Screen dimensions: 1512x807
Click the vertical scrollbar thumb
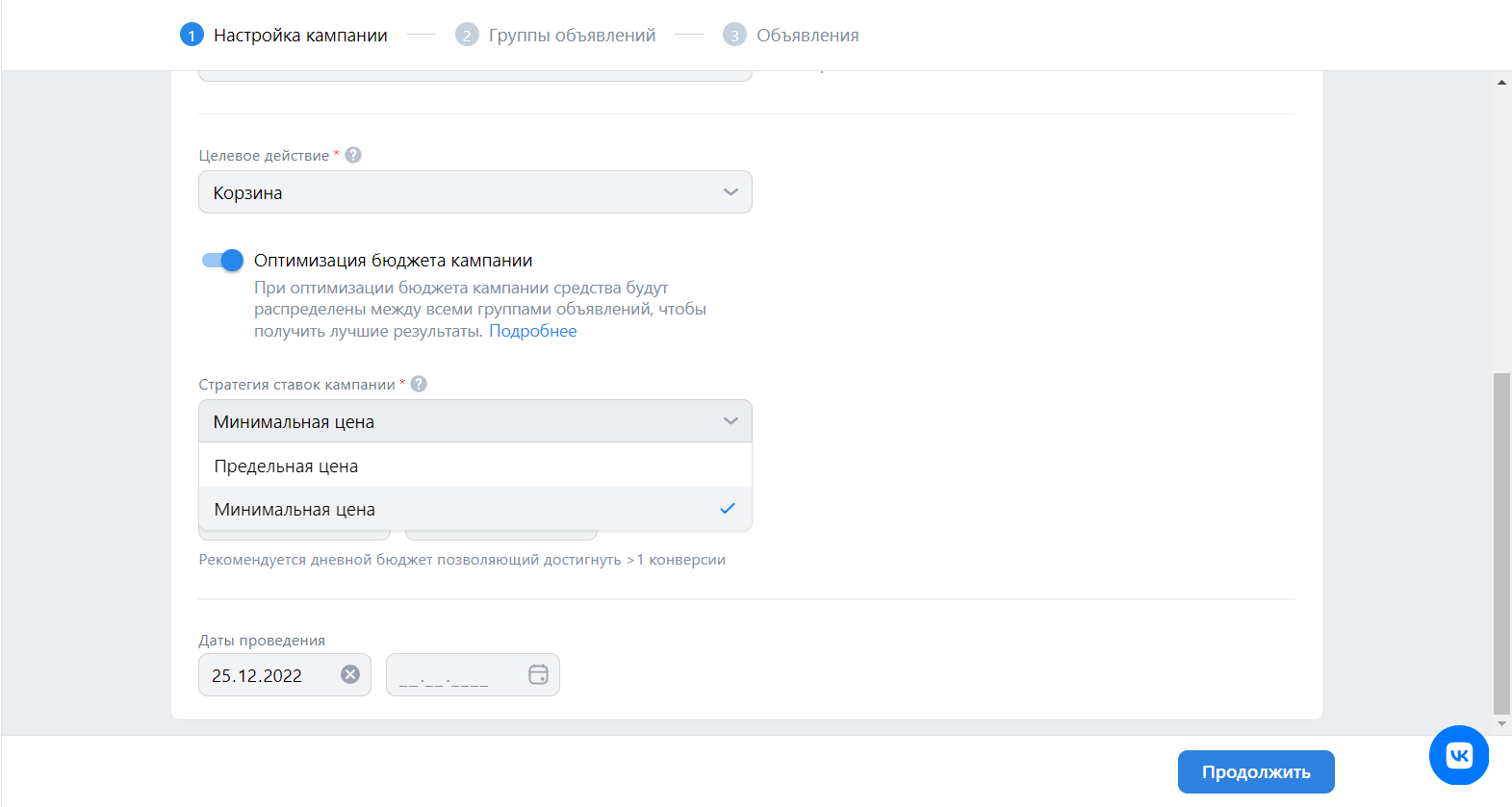pyautogui.click(x=1501, y=543)
